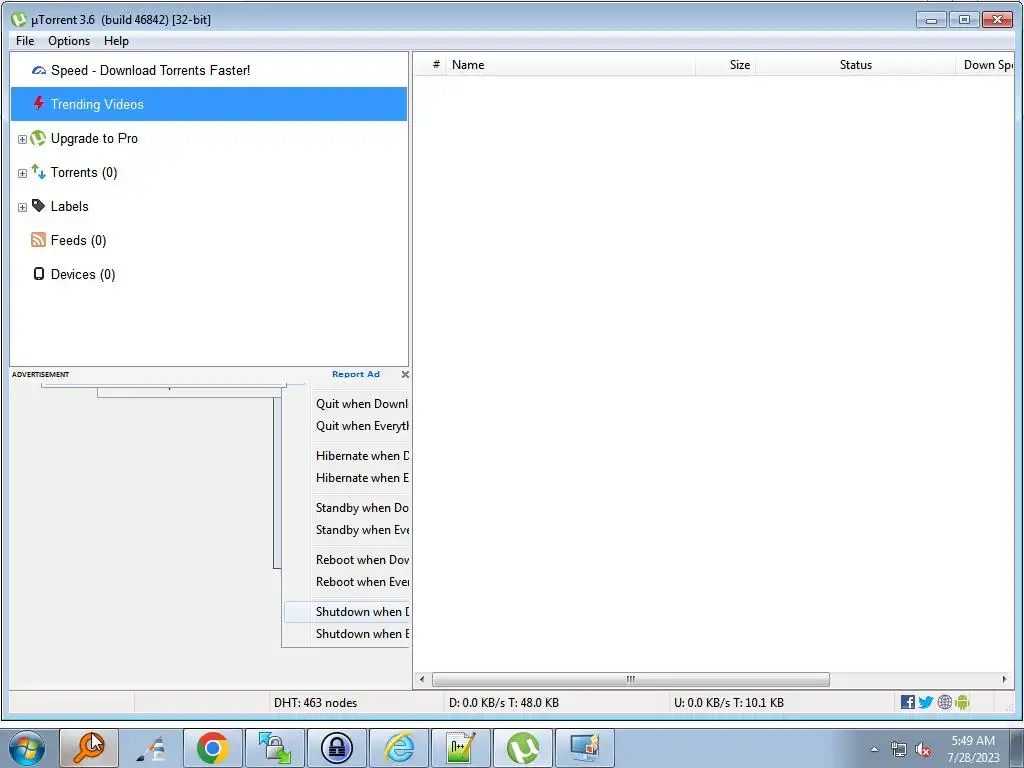Click the scrollbar left arrow

(422, 679)
